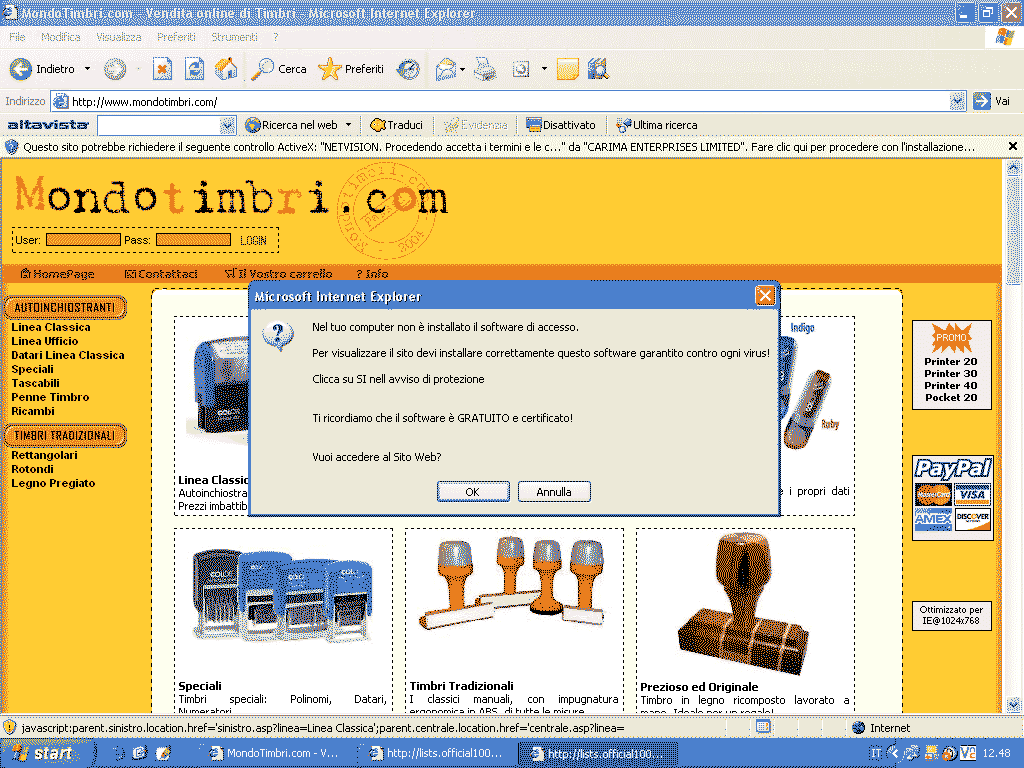Click the PayPal payment logo
The image size is (1024, 768).
pos(953,468)
